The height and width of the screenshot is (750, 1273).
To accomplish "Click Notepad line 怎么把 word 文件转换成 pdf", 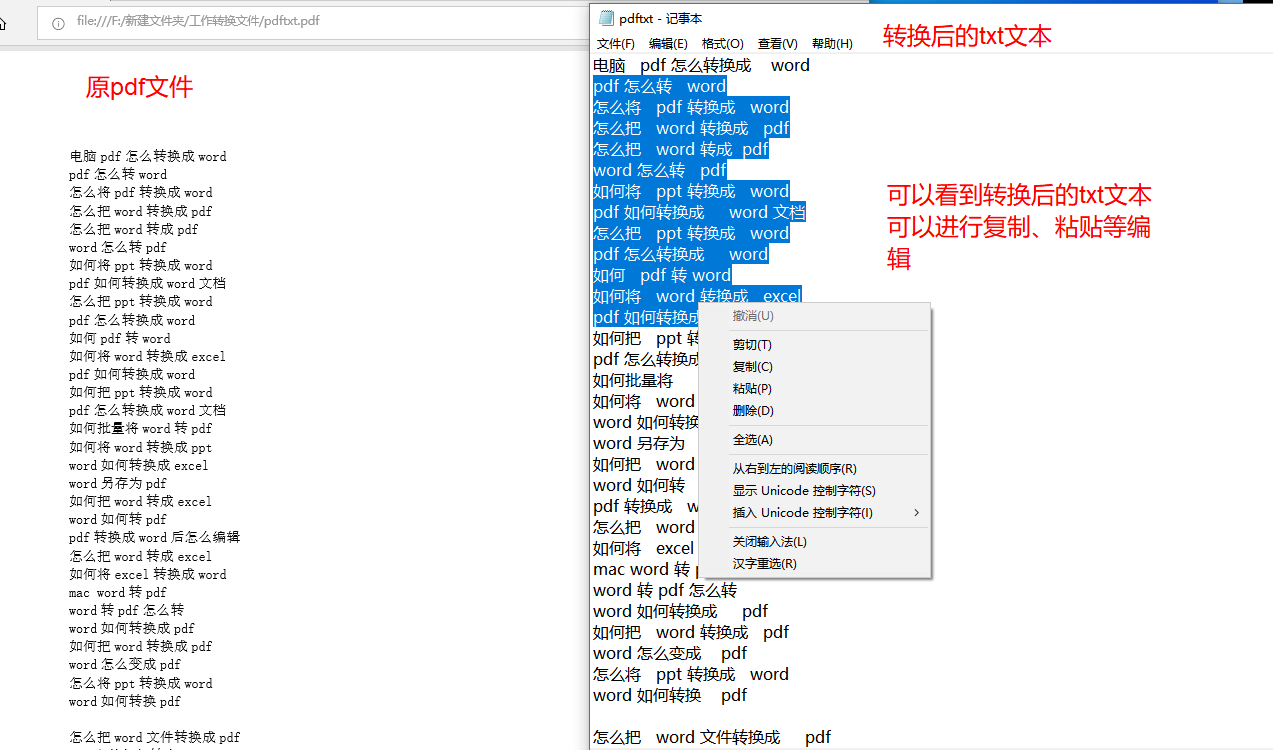I will point(712,737).
